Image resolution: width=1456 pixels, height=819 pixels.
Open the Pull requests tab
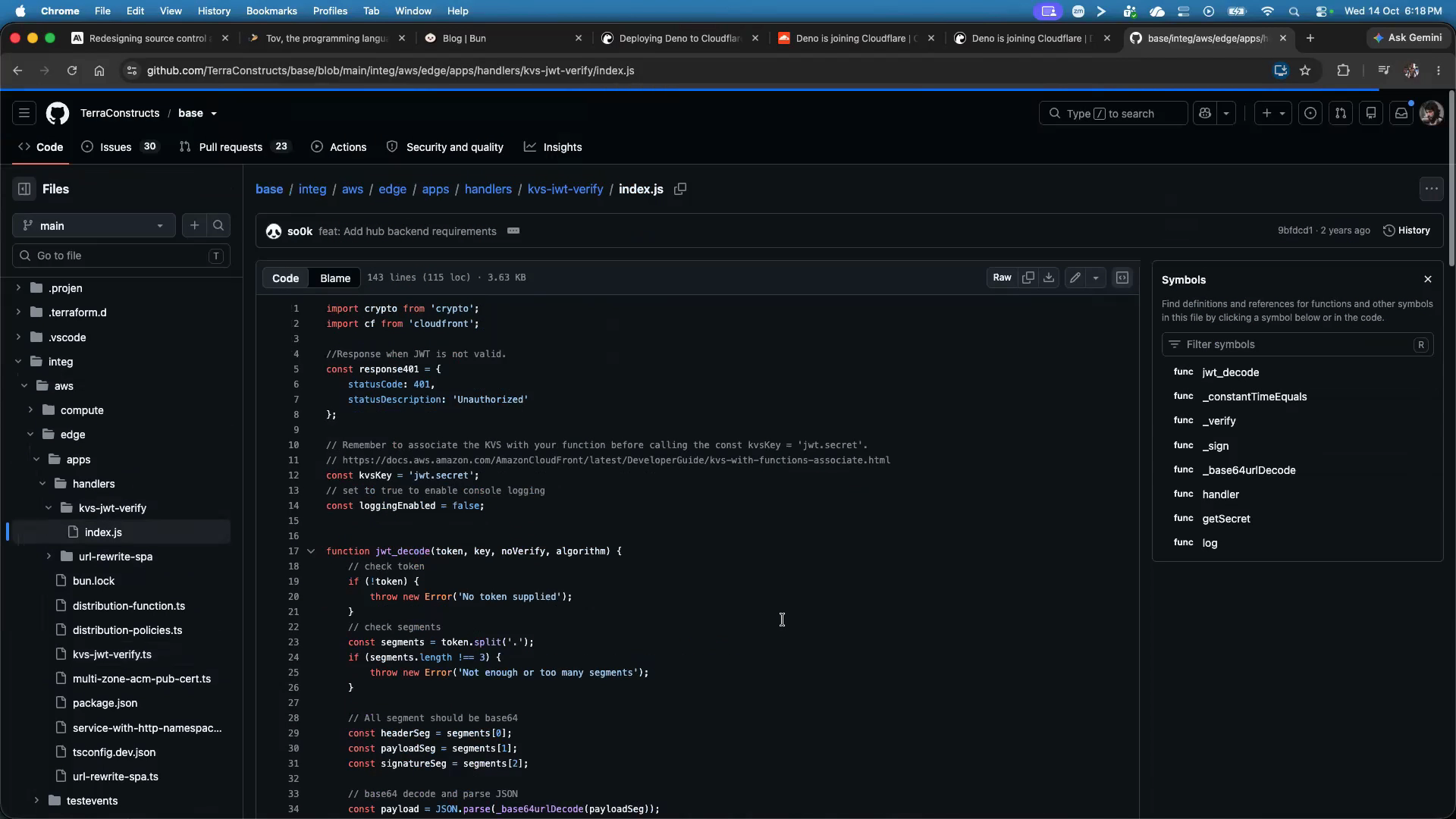(236, 147)
